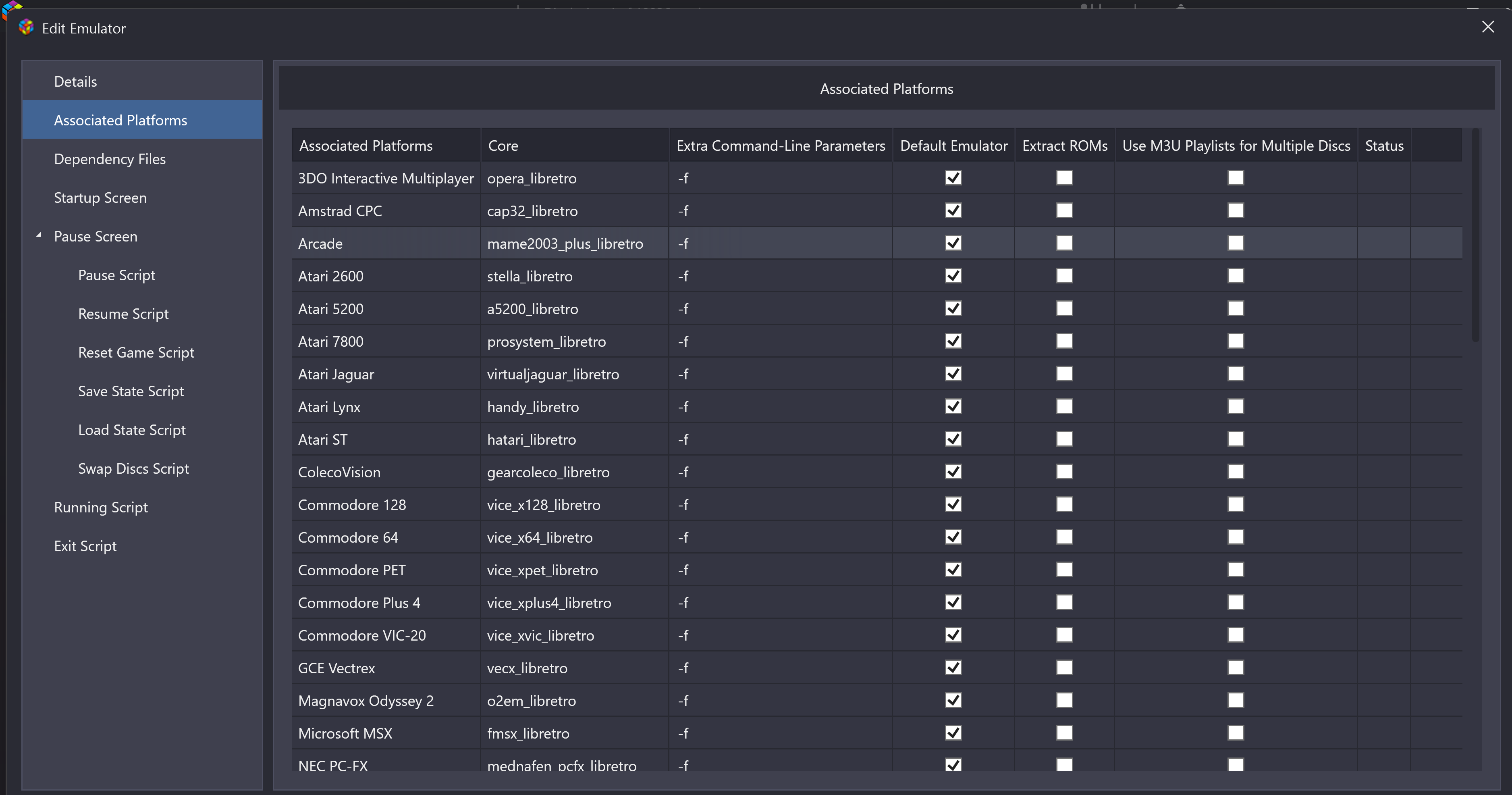
Task: Click the vertical scrollbar of platforms table
Action: pos(1475,235)
